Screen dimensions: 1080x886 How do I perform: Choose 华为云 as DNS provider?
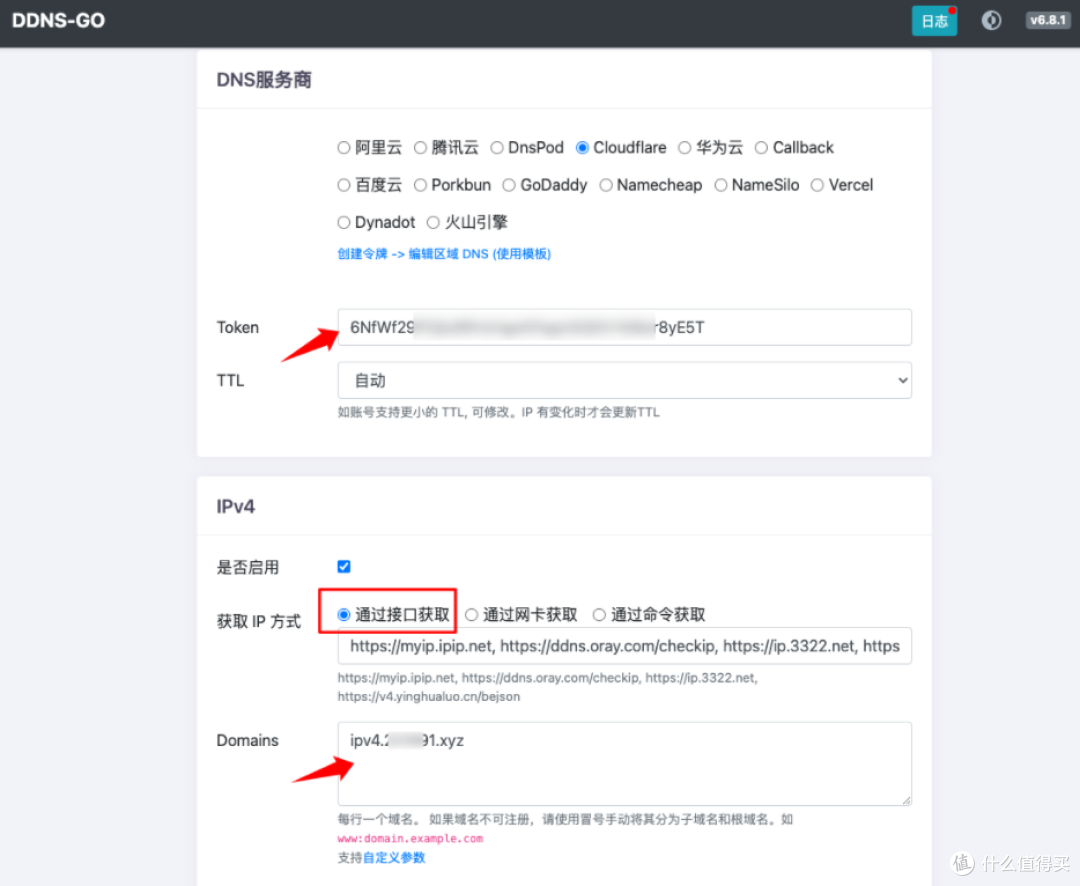683,147
